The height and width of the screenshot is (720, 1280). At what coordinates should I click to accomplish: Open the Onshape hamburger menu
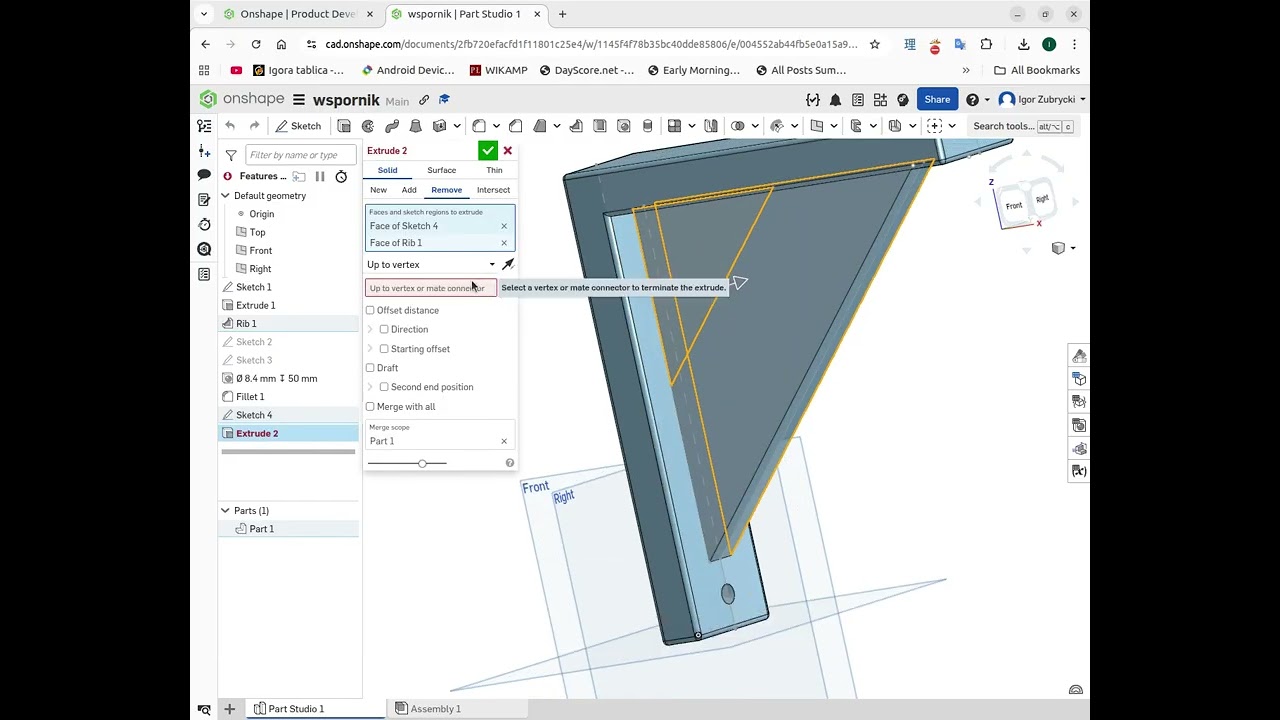(298, 100)
